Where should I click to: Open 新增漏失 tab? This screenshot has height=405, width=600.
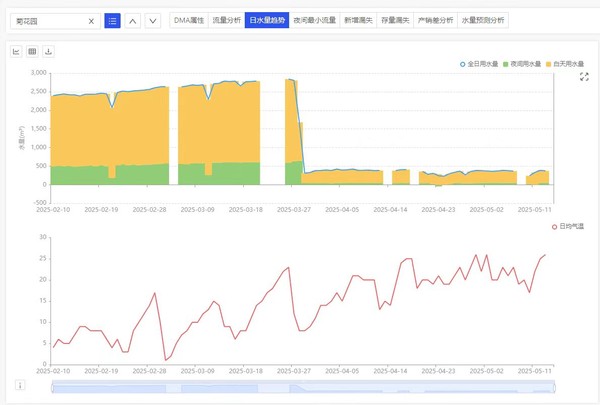point(357,20)
